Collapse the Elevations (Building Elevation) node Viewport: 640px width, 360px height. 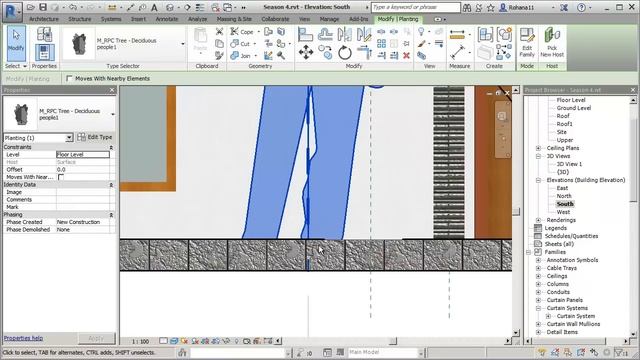(538, 180)
